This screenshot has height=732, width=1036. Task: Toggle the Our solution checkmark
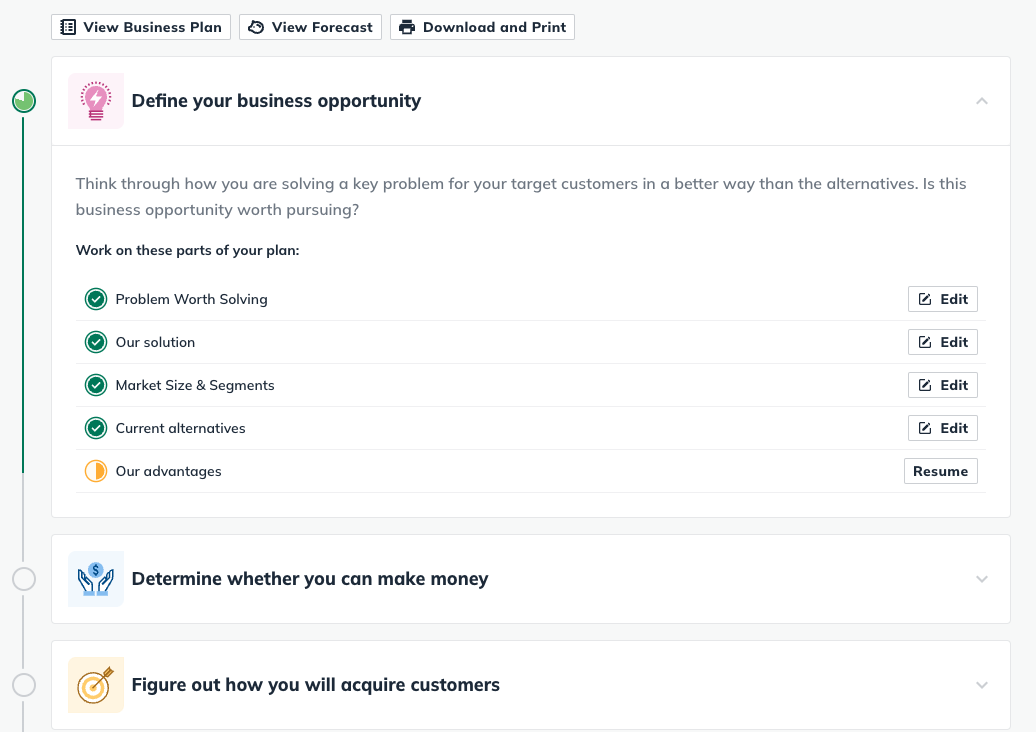coord(96,342)
